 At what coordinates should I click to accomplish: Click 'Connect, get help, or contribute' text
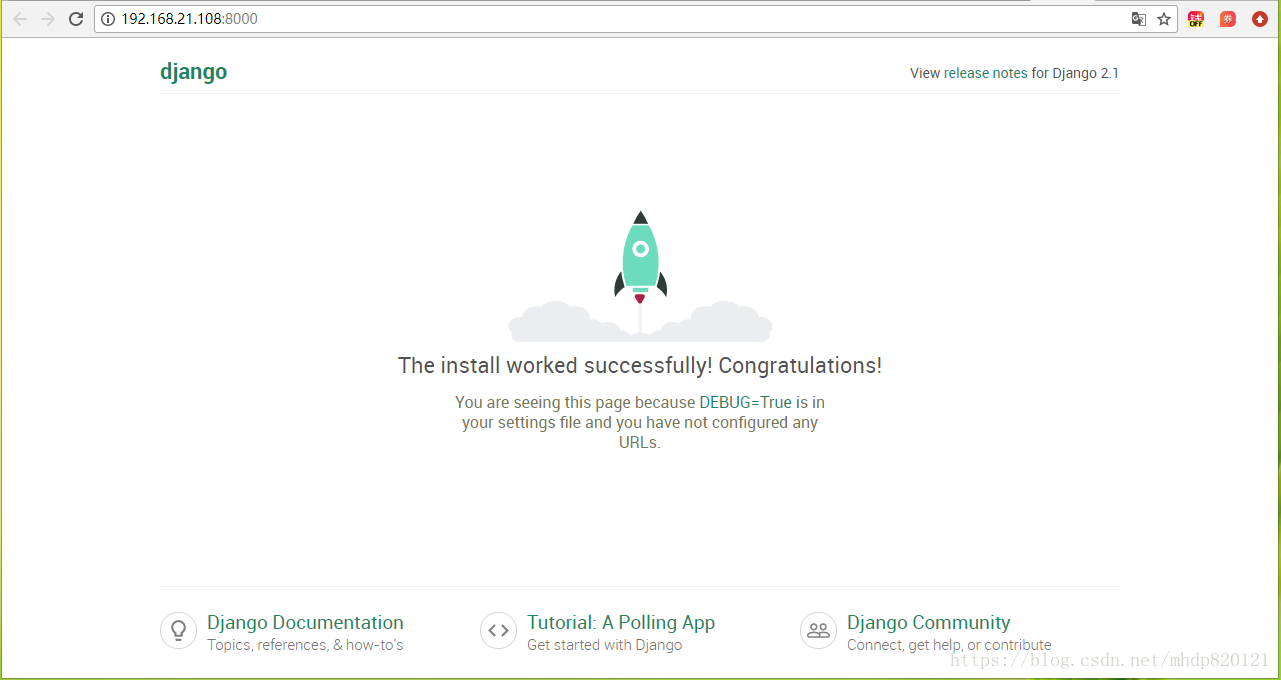949,645
